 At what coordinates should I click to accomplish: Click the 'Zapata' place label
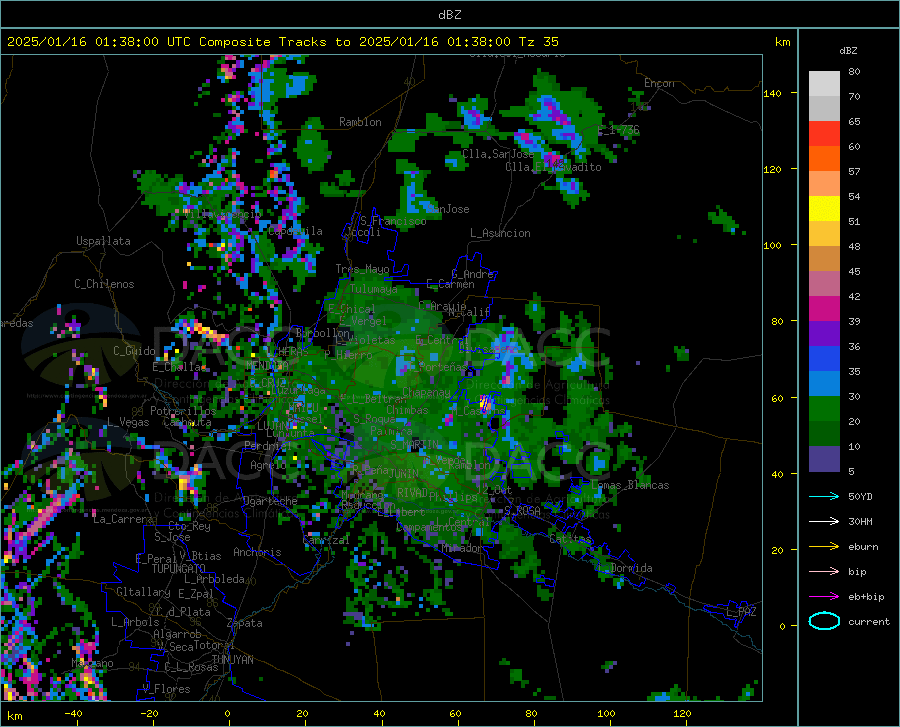point(245,623)
